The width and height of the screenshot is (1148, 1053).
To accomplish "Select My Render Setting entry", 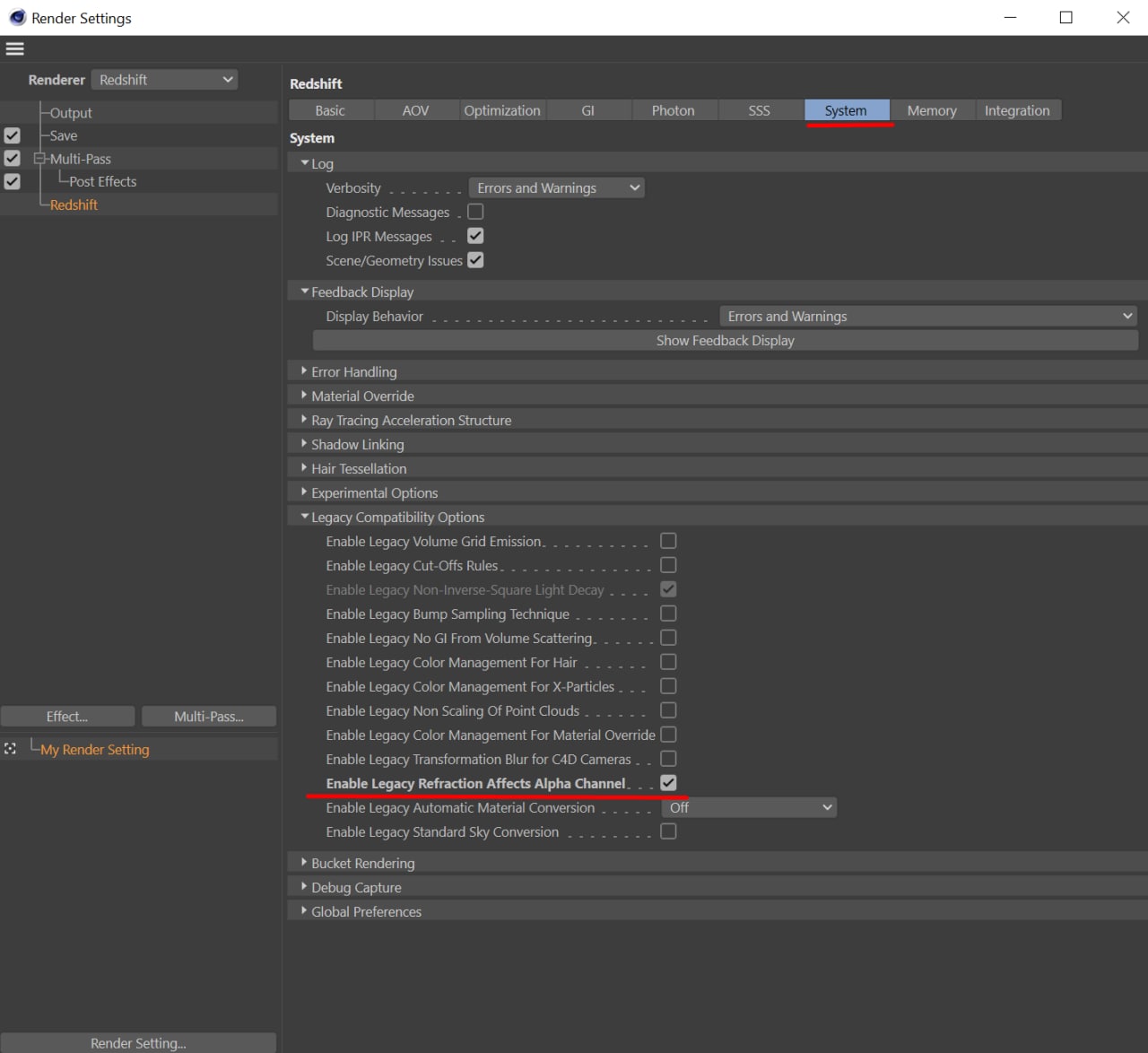I will [x=95, y=749].
